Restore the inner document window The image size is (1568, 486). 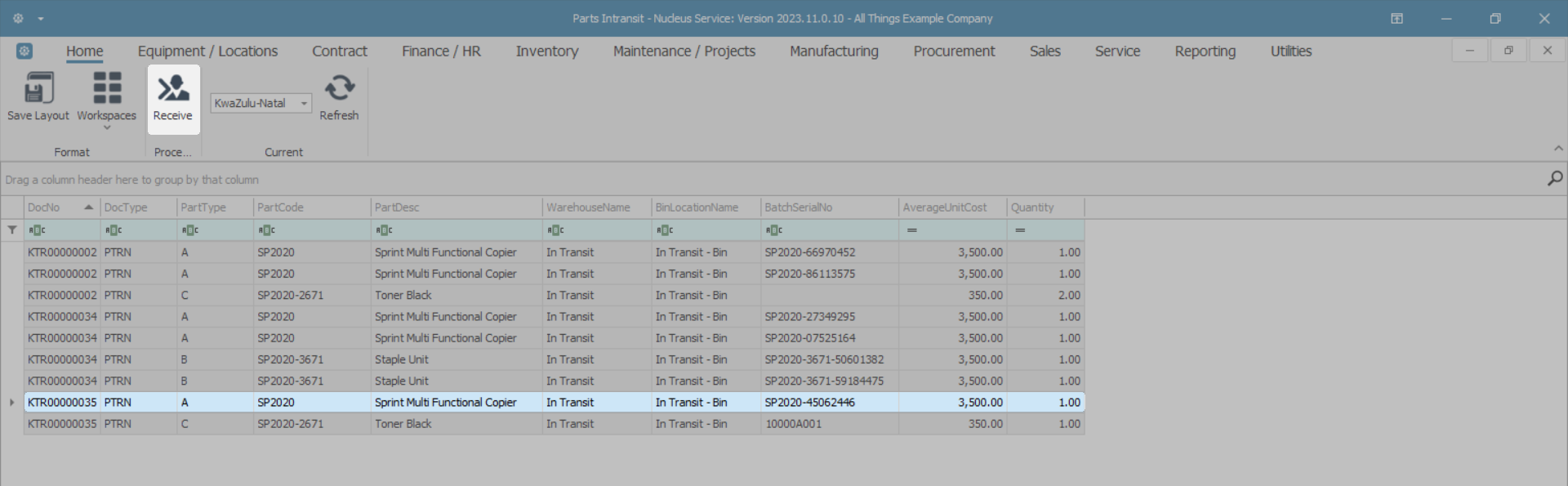(x=1508, y=51)
